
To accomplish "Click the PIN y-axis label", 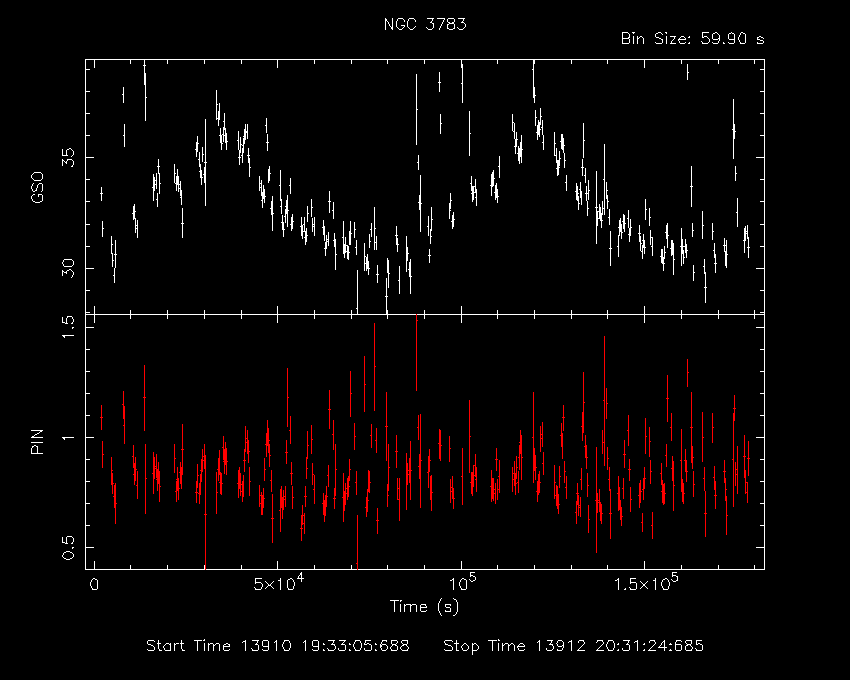I will coord(37,441).
